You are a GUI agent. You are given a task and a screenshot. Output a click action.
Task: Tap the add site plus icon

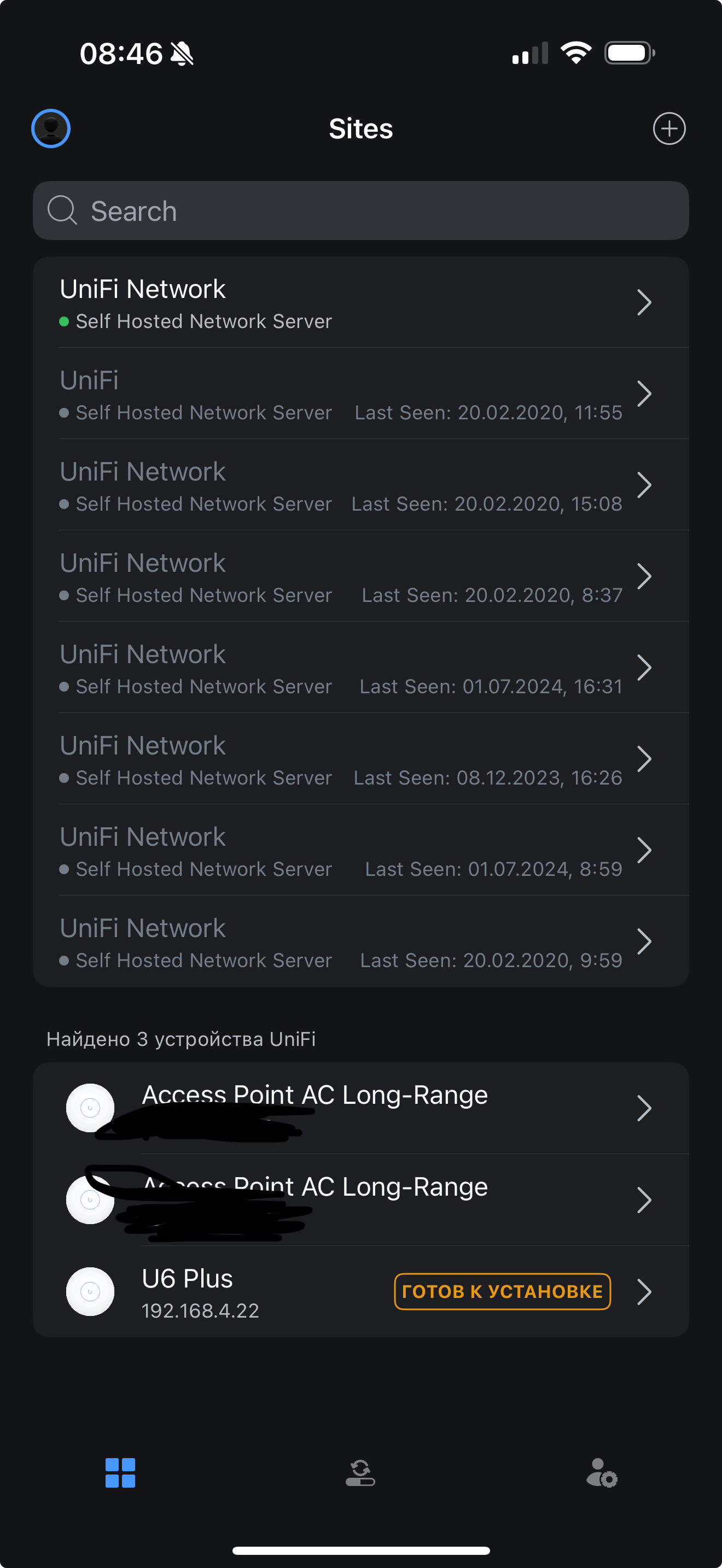click(669, 128)
